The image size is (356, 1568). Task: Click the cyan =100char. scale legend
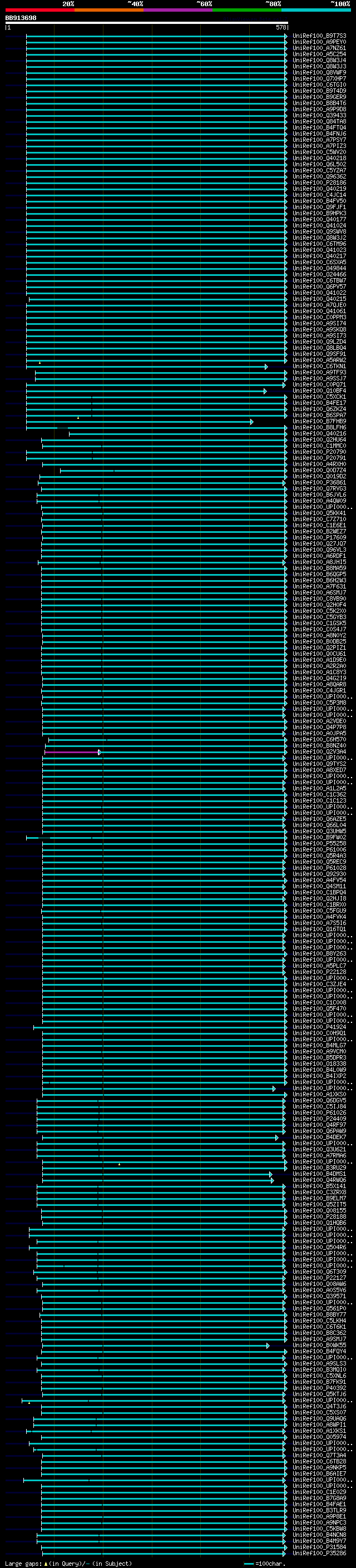coord(264,1564)
